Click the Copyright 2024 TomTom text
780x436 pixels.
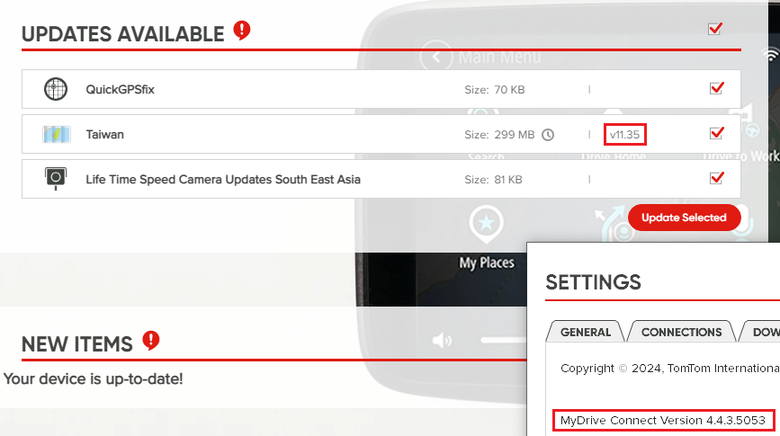pos(670,368)
